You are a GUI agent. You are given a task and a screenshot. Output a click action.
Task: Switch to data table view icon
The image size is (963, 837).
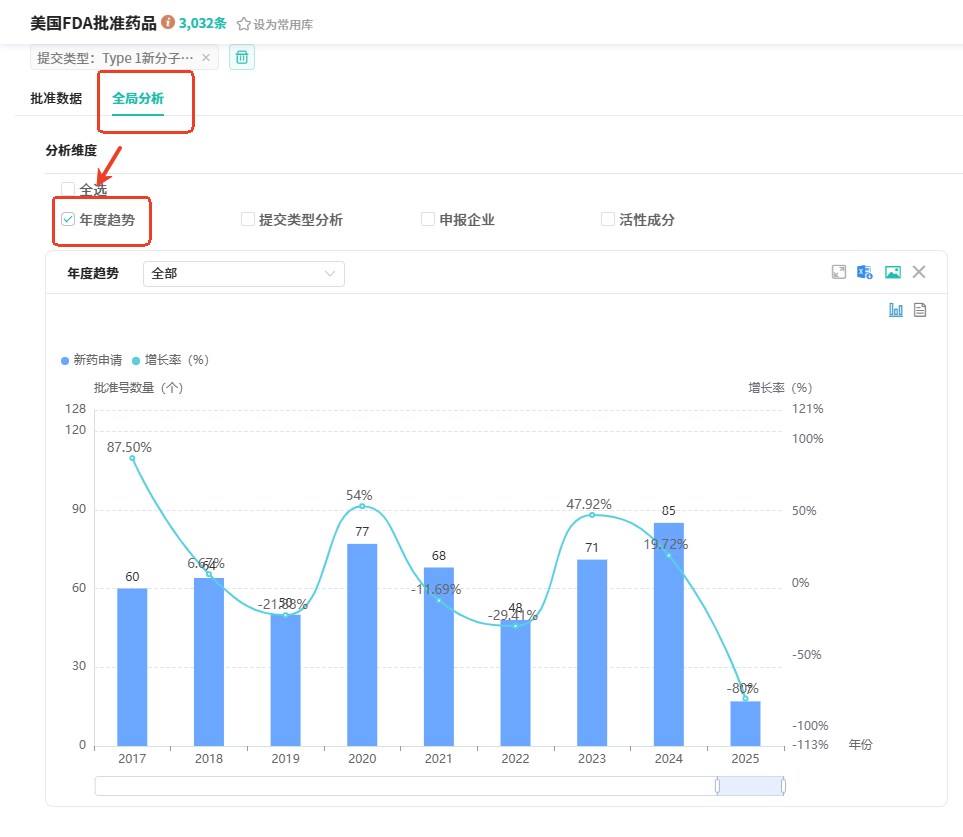pos(920,310)
